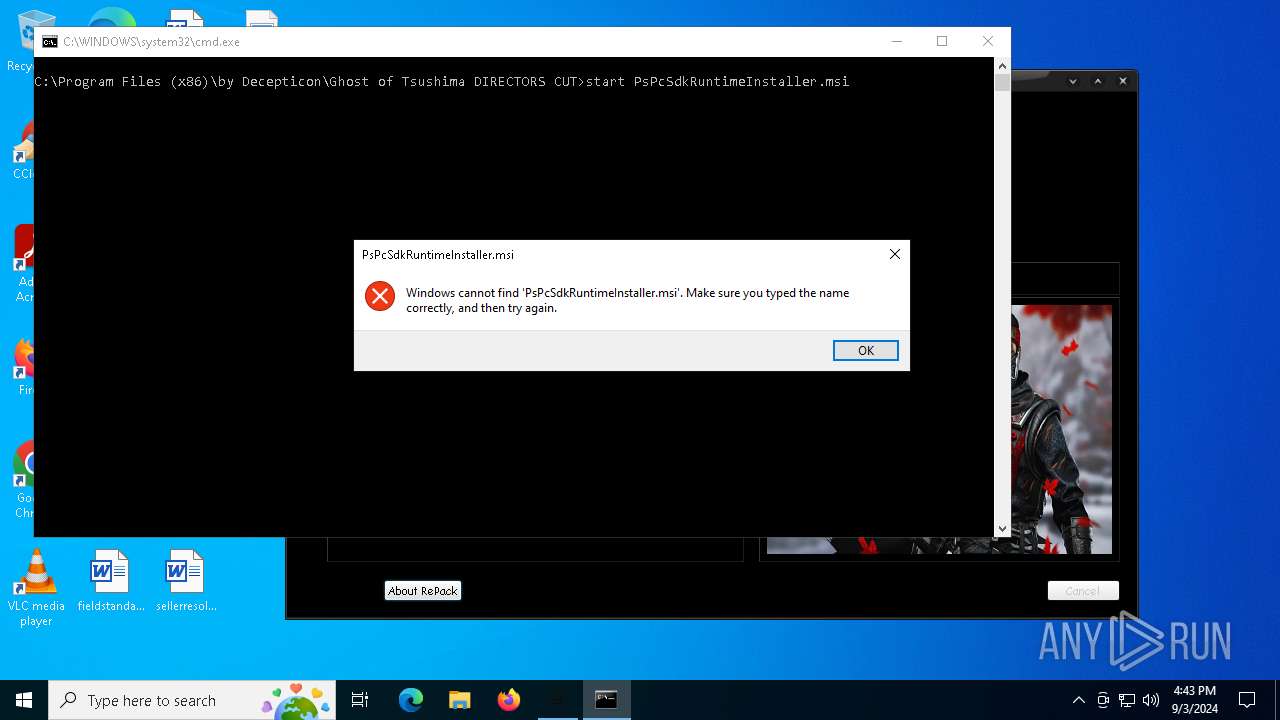Screen dimensions: 1280x720
Task: Launch Firefox from the taskbar
Action: coord(508,700)
